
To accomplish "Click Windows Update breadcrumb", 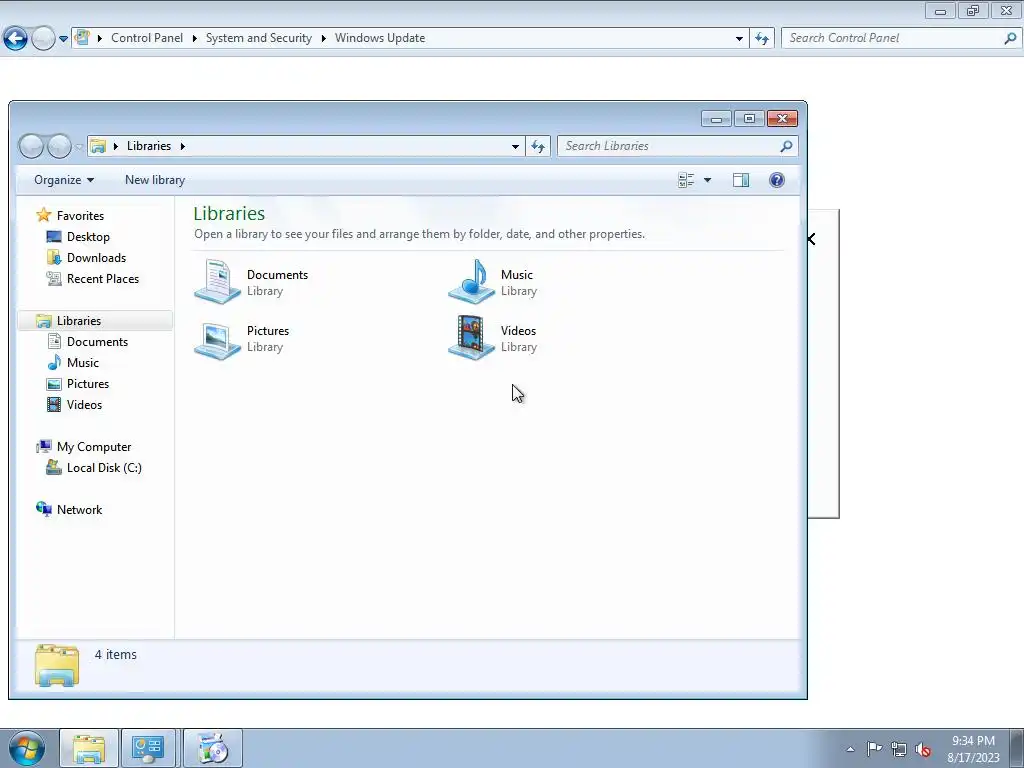I will coord(380,38).
